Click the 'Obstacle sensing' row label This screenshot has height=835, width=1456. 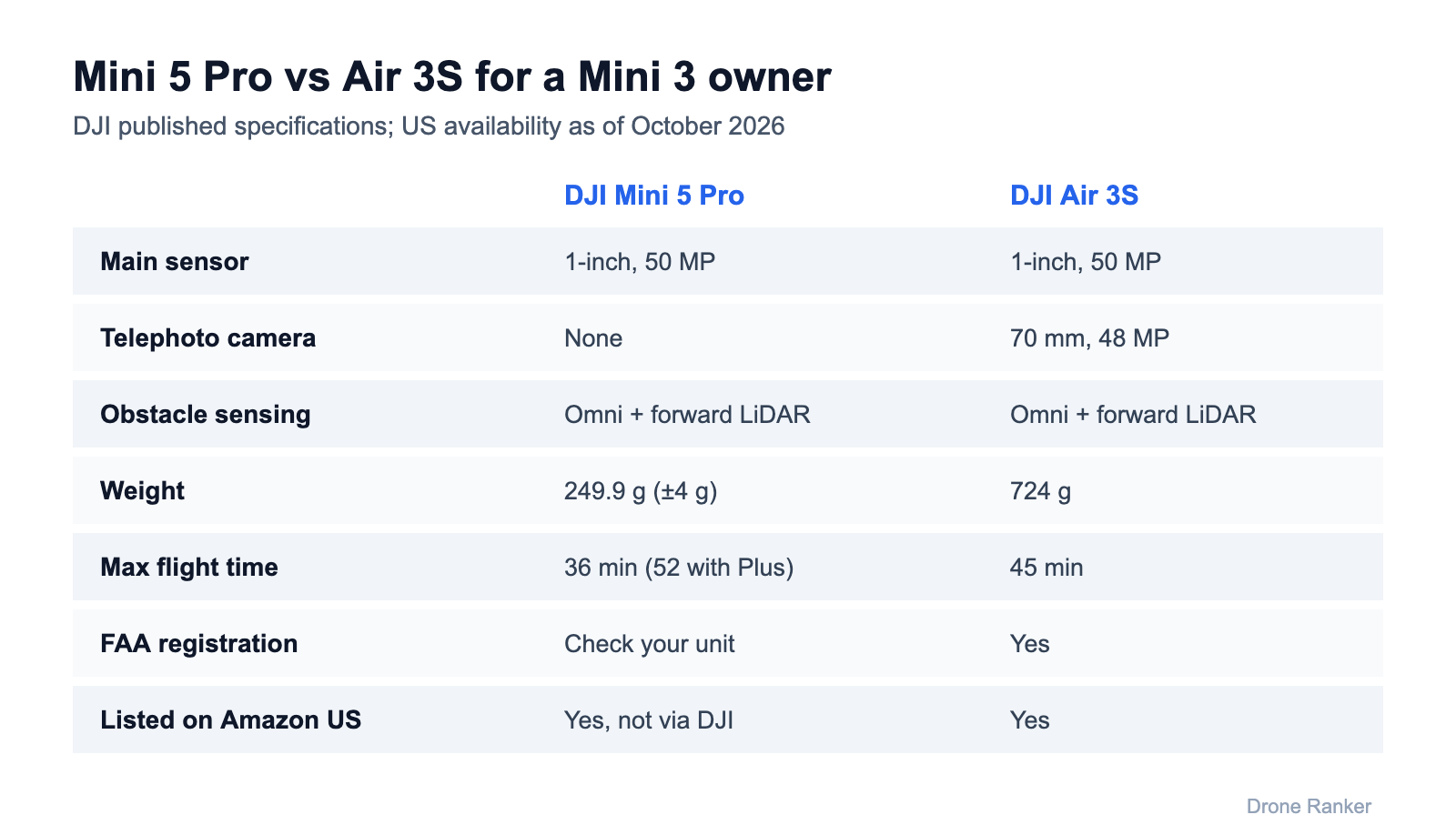tap(205, 415)
